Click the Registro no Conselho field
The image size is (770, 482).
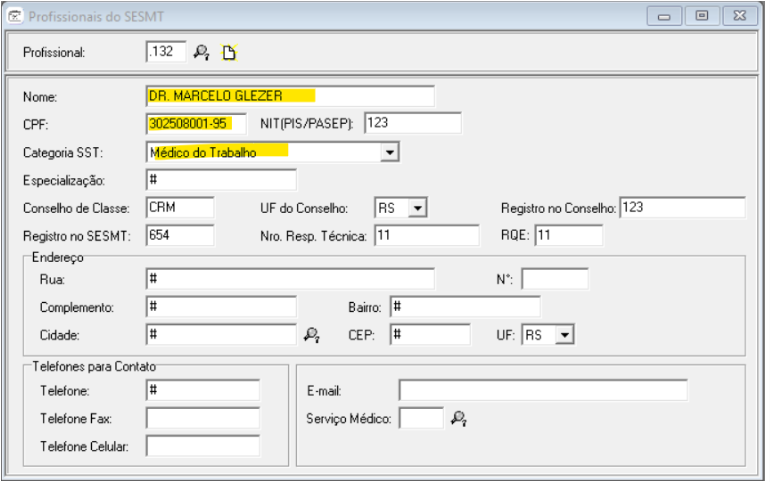pyautogui.click(x=681, y=208)
